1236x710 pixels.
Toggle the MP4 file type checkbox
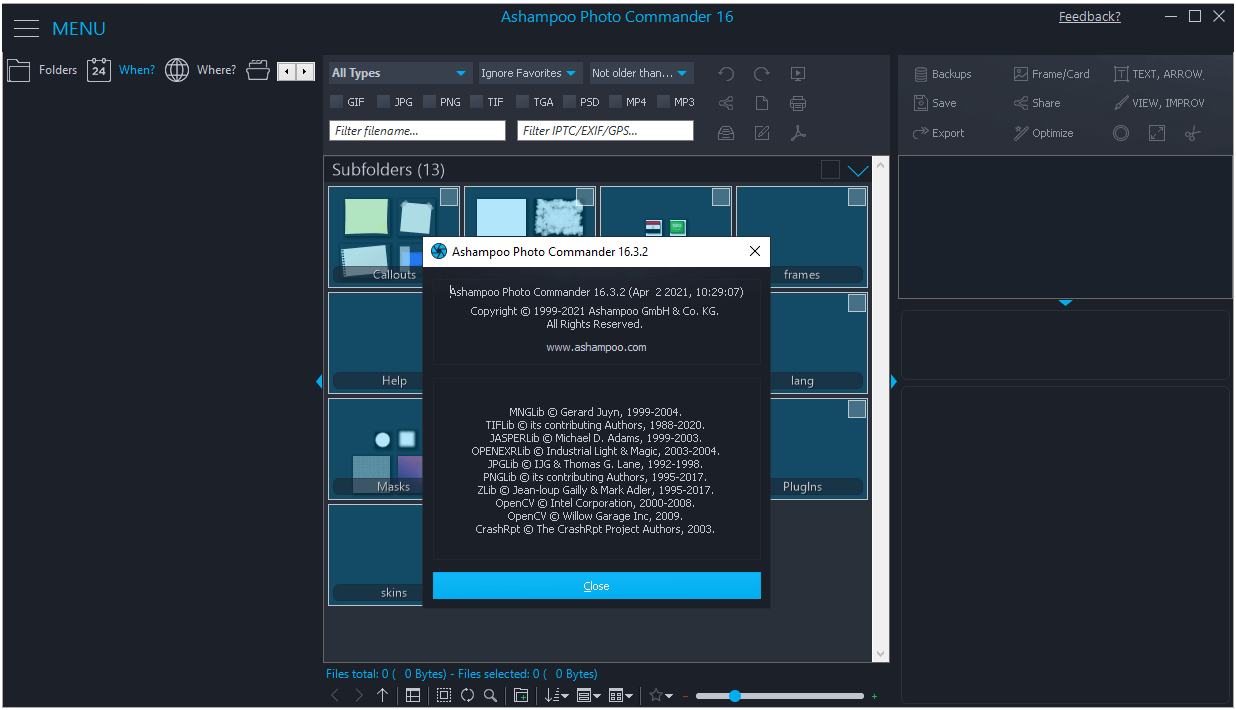tap(615, 102)
